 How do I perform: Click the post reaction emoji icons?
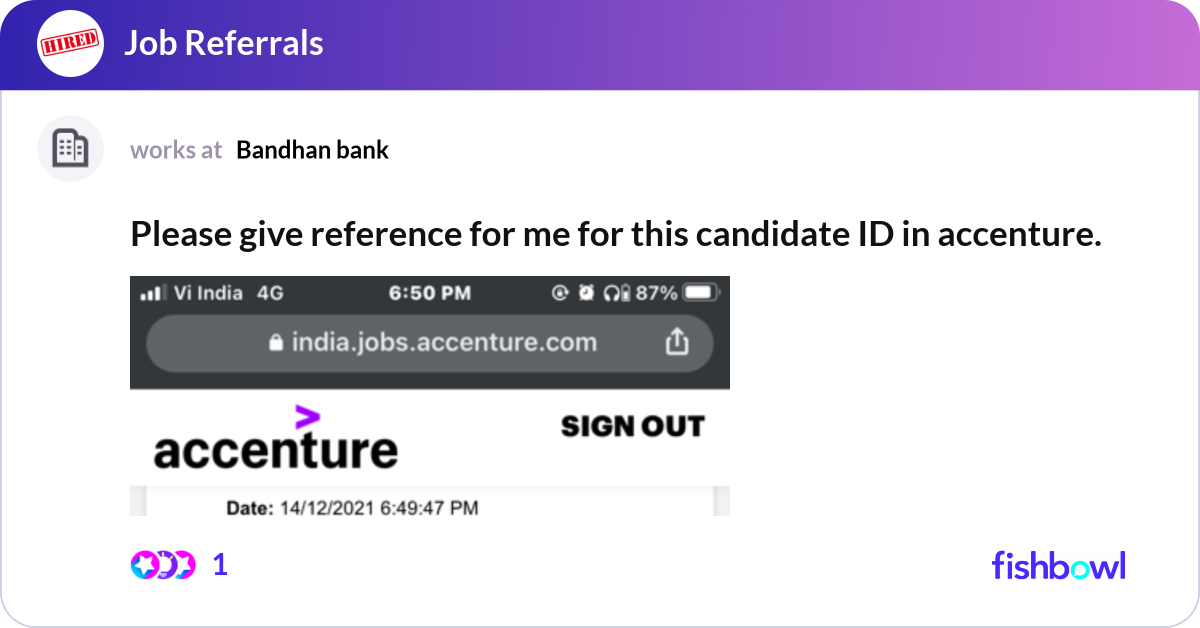pos(162,565)
